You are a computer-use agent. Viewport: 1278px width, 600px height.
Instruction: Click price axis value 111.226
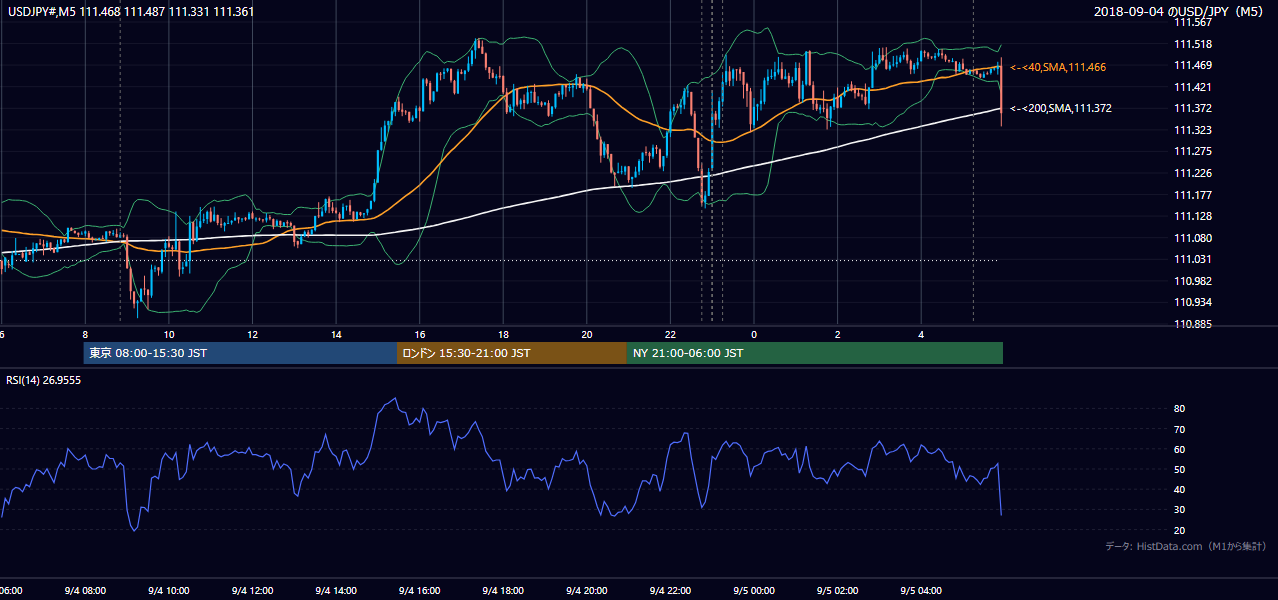tap(1191, 174)
